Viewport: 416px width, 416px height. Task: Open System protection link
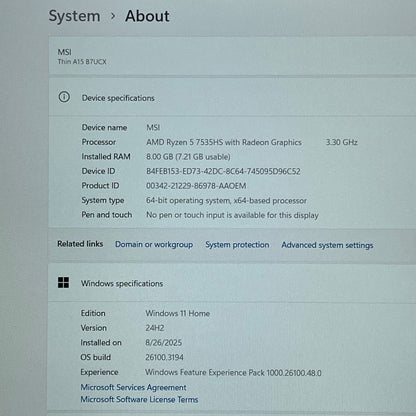237,245
